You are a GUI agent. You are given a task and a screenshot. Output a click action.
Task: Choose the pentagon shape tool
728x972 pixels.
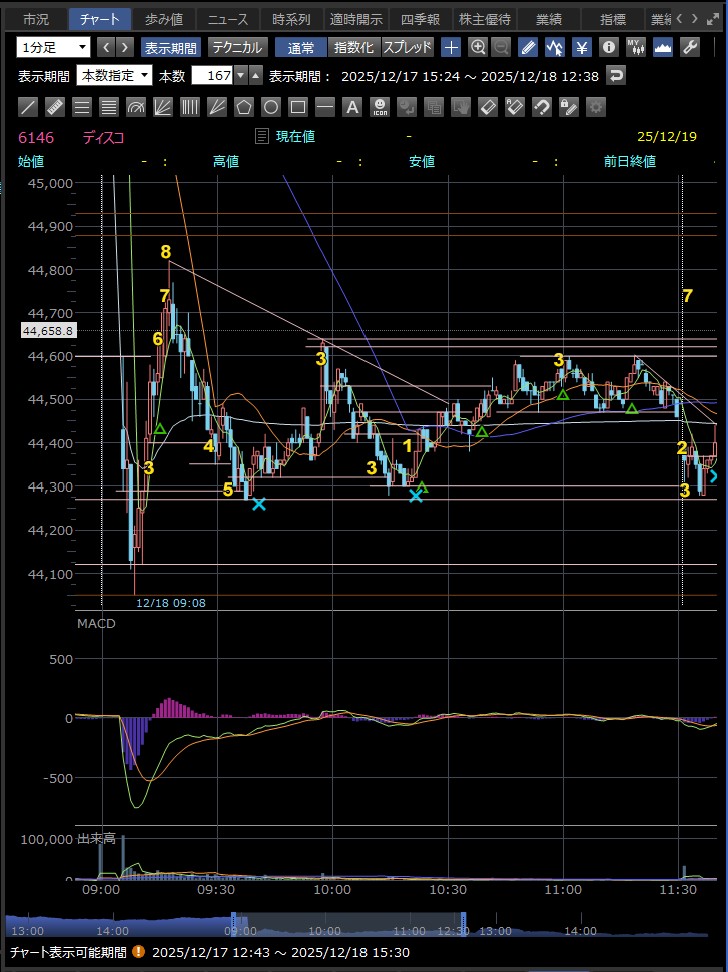click(244, 107)
